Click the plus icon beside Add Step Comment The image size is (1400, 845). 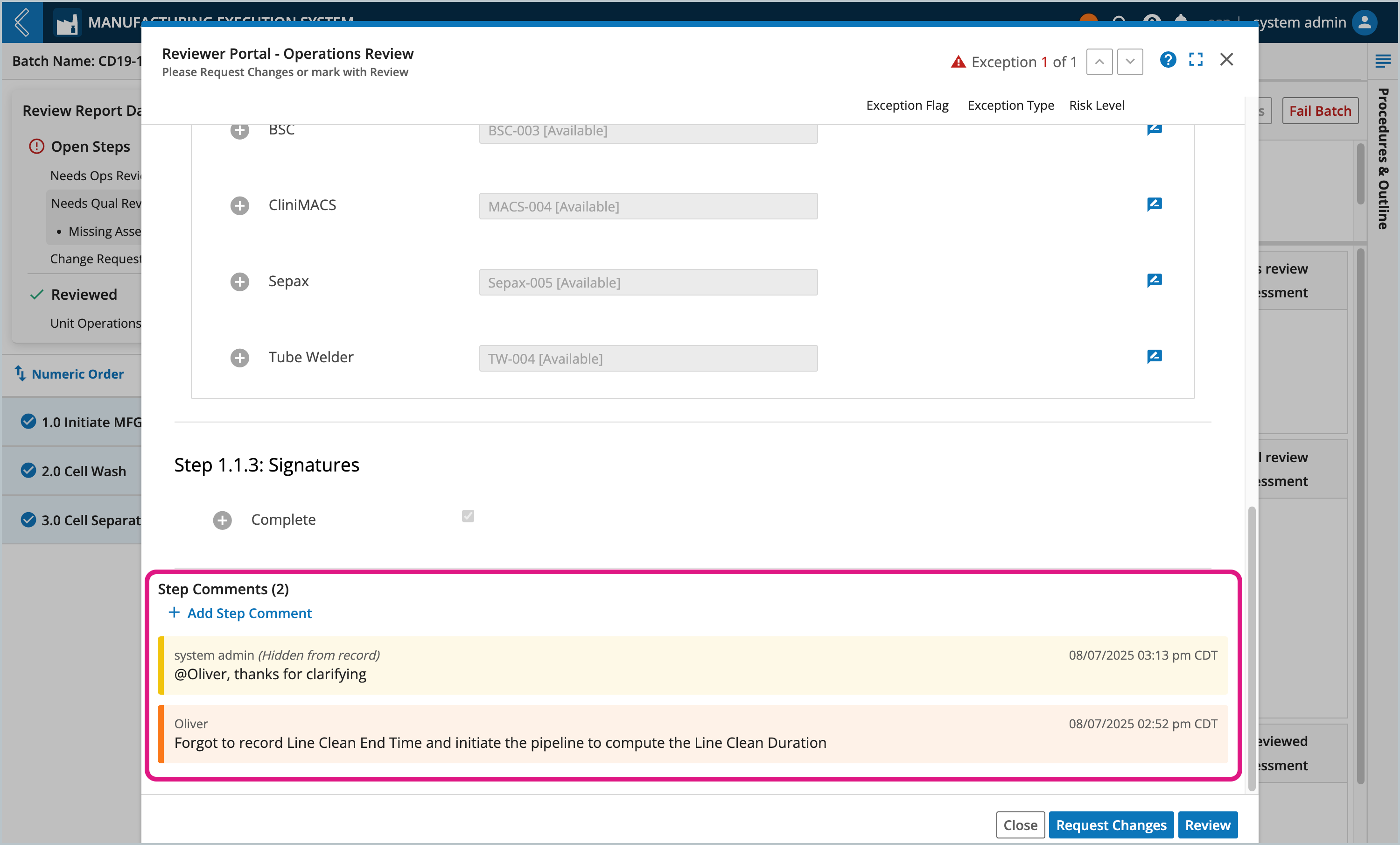[174, 612]
